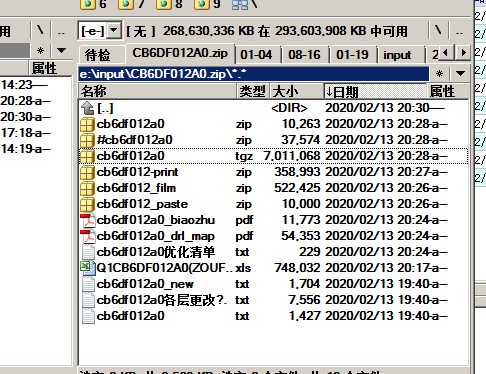Click the text file icon of cb6df012a0各层更改
Viewport: 486px width, 374px height.
pos(88,300)
